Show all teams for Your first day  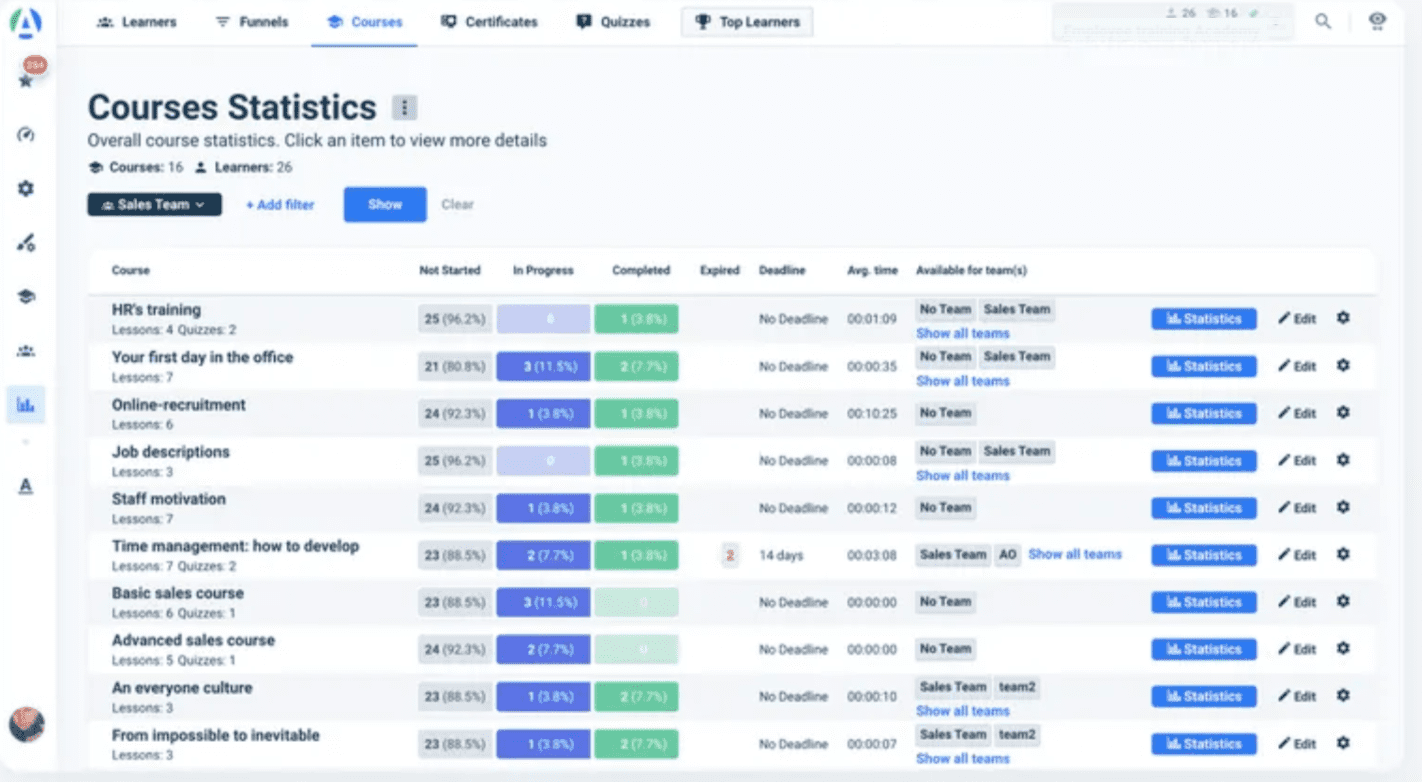click(x=963, y=381)
